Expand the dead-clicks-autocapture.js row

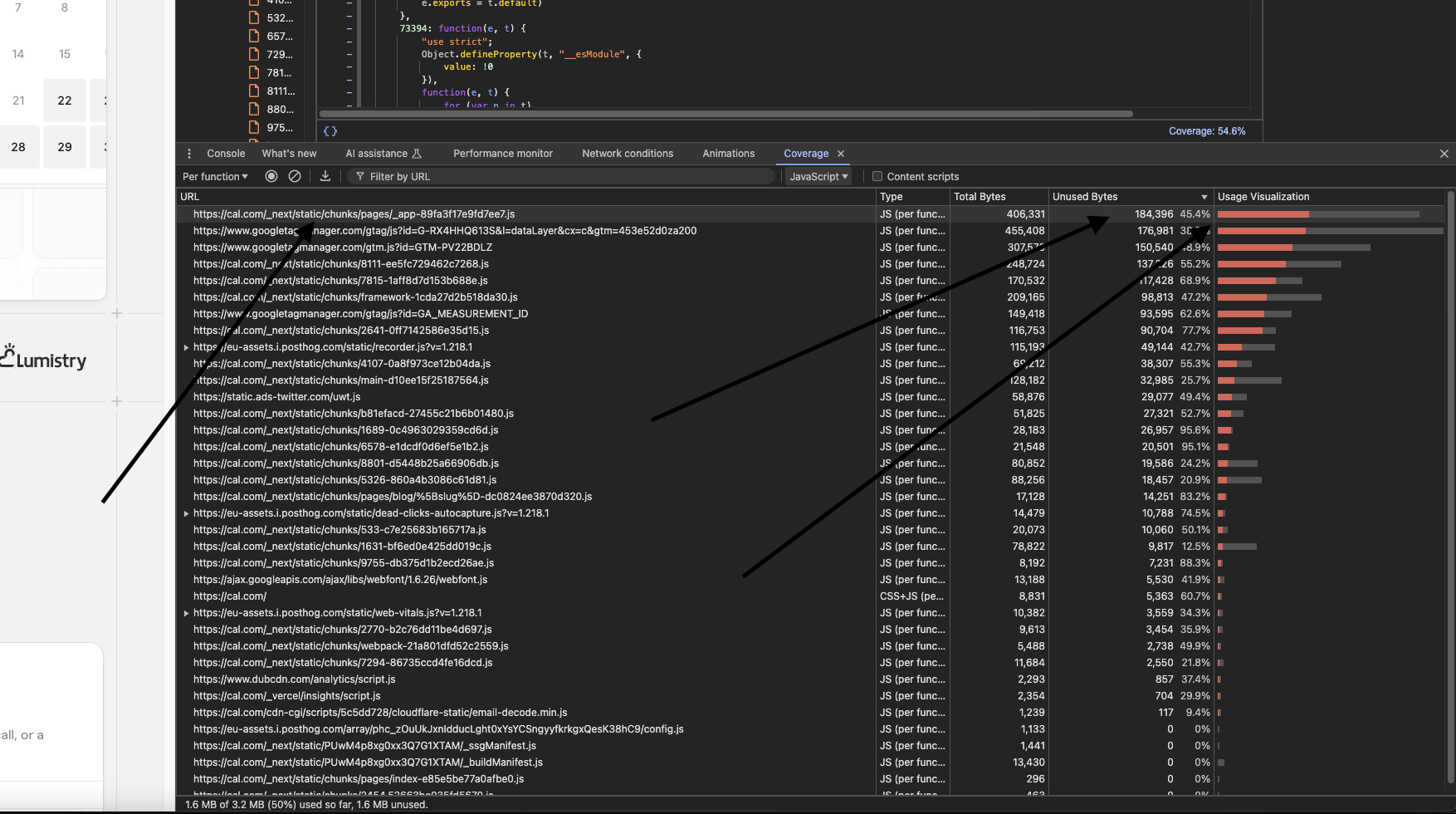(186, 513)
